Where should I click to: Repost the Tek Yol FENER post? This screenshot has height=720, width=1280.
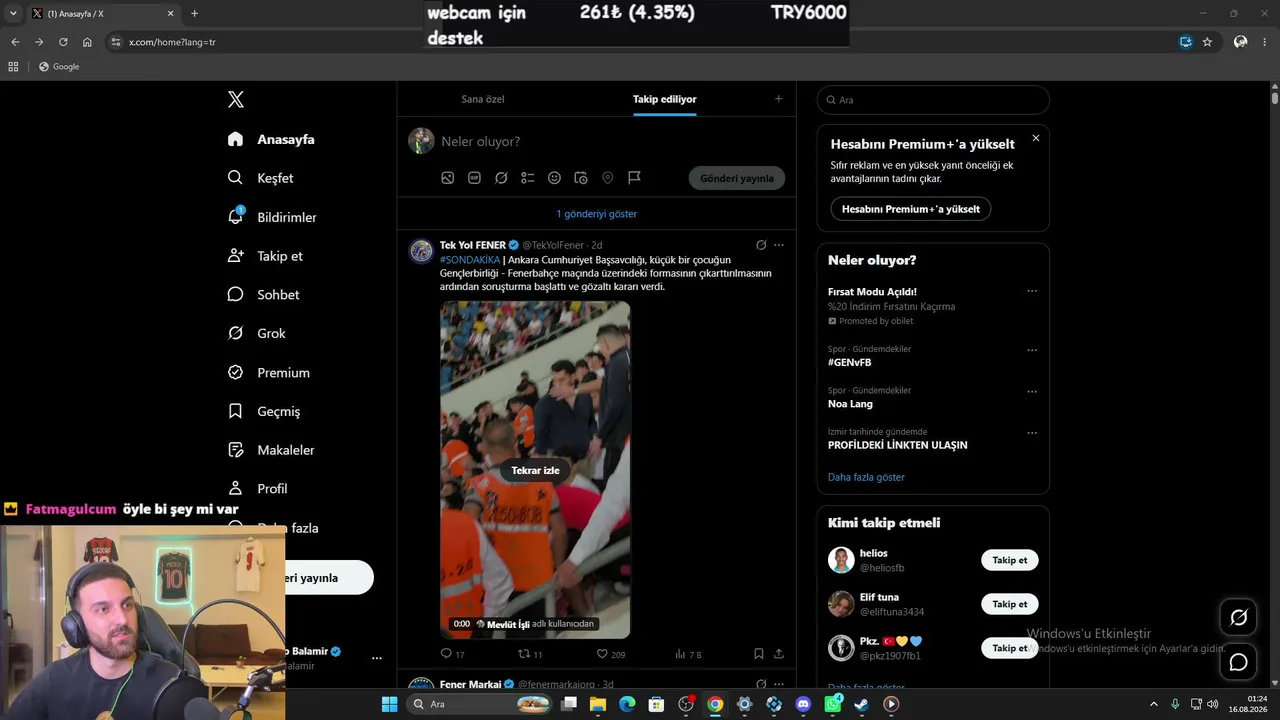pos(523,654)
